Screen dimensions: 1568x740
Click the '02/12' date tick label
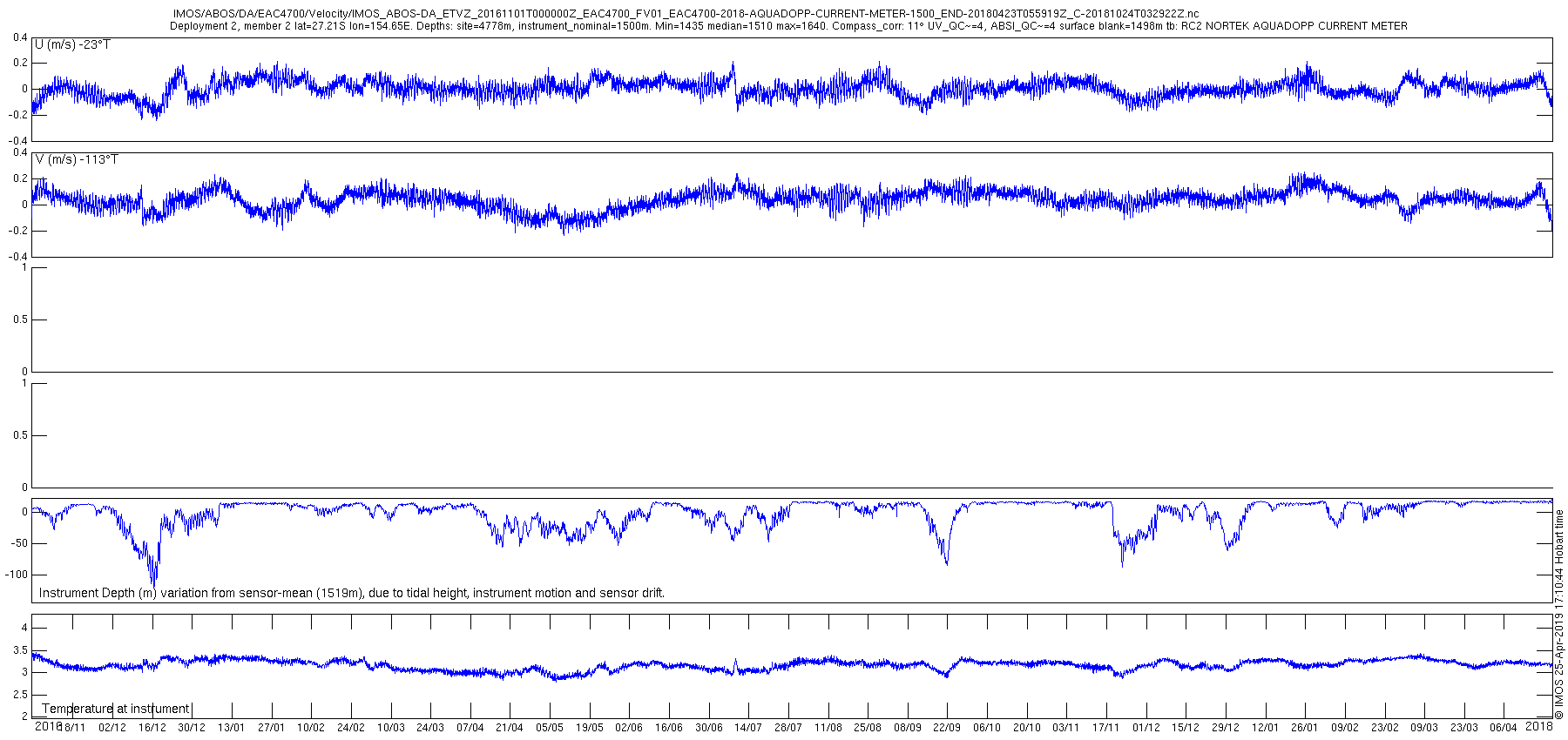tap(112, 727)
